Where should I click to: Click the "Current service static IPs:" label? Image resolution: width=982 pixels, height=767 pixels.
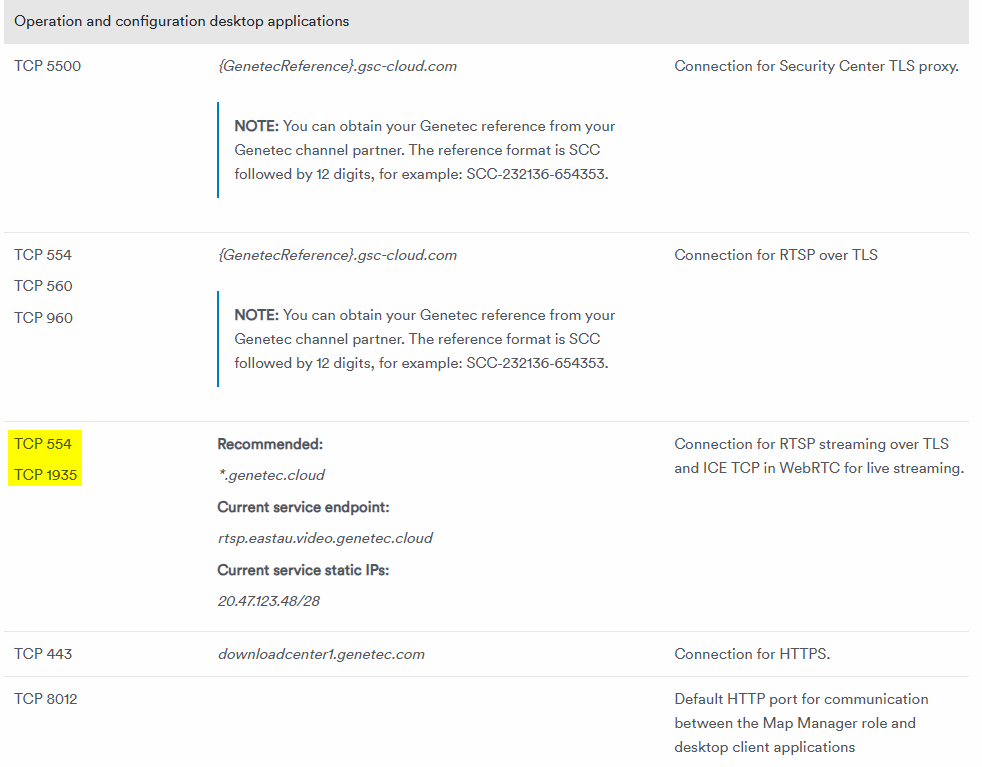click(x=303, y=570)
